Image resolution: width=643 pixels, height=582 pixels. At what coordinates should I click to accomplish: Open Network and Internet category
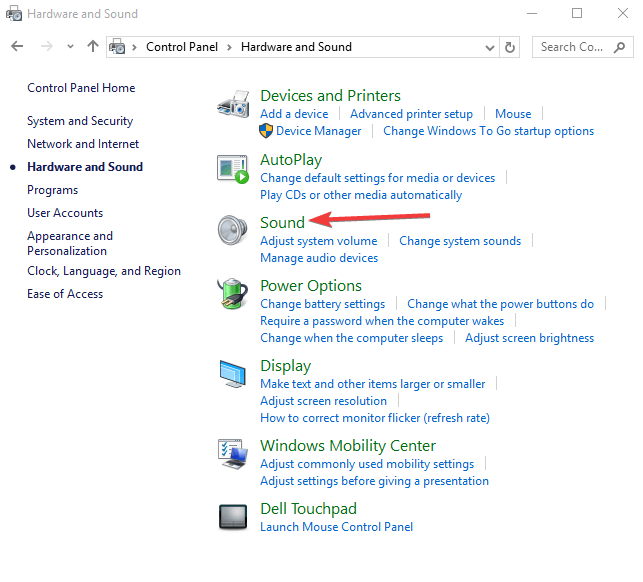pos(83,144)
